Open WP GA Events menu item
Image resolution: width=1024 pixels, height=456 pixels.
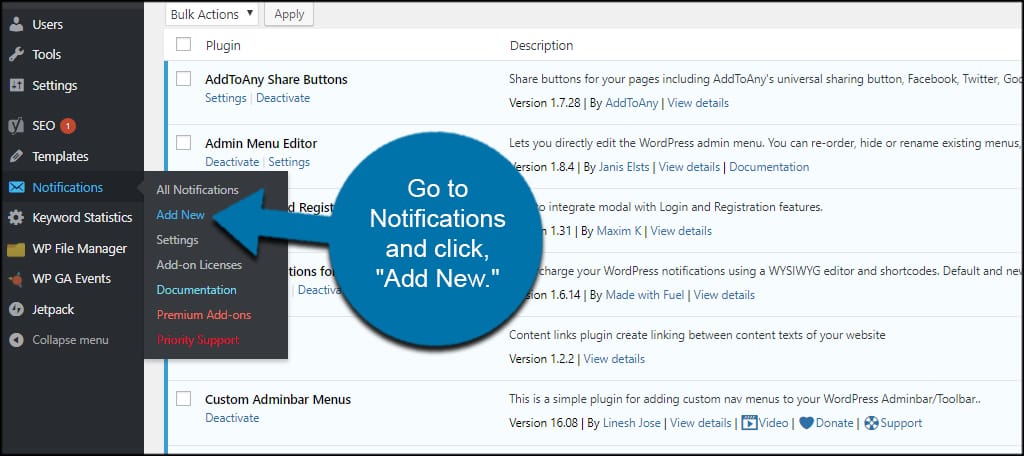[72, 280]
